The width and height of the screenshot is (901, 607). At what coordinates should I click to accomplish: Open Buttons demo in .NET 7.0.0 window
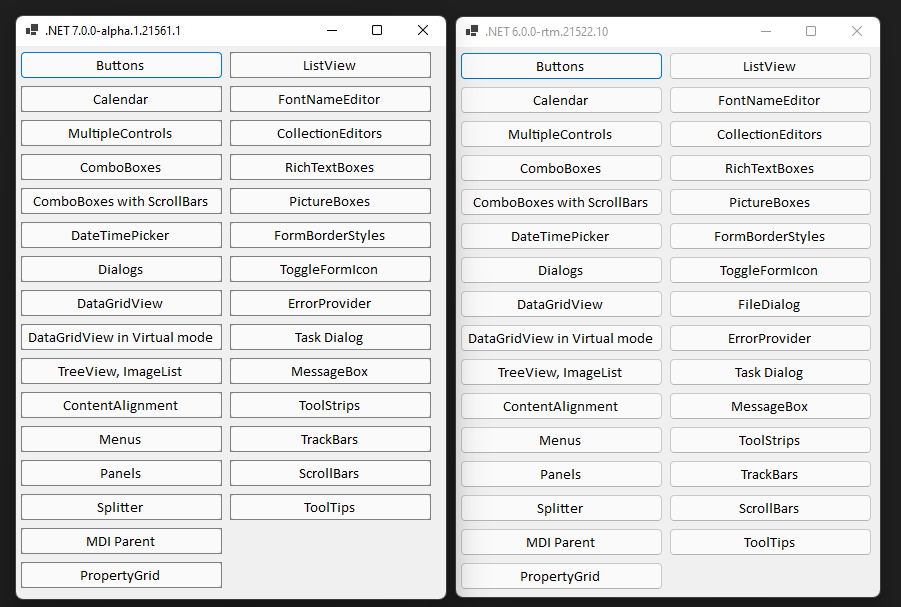coord(121,66)
